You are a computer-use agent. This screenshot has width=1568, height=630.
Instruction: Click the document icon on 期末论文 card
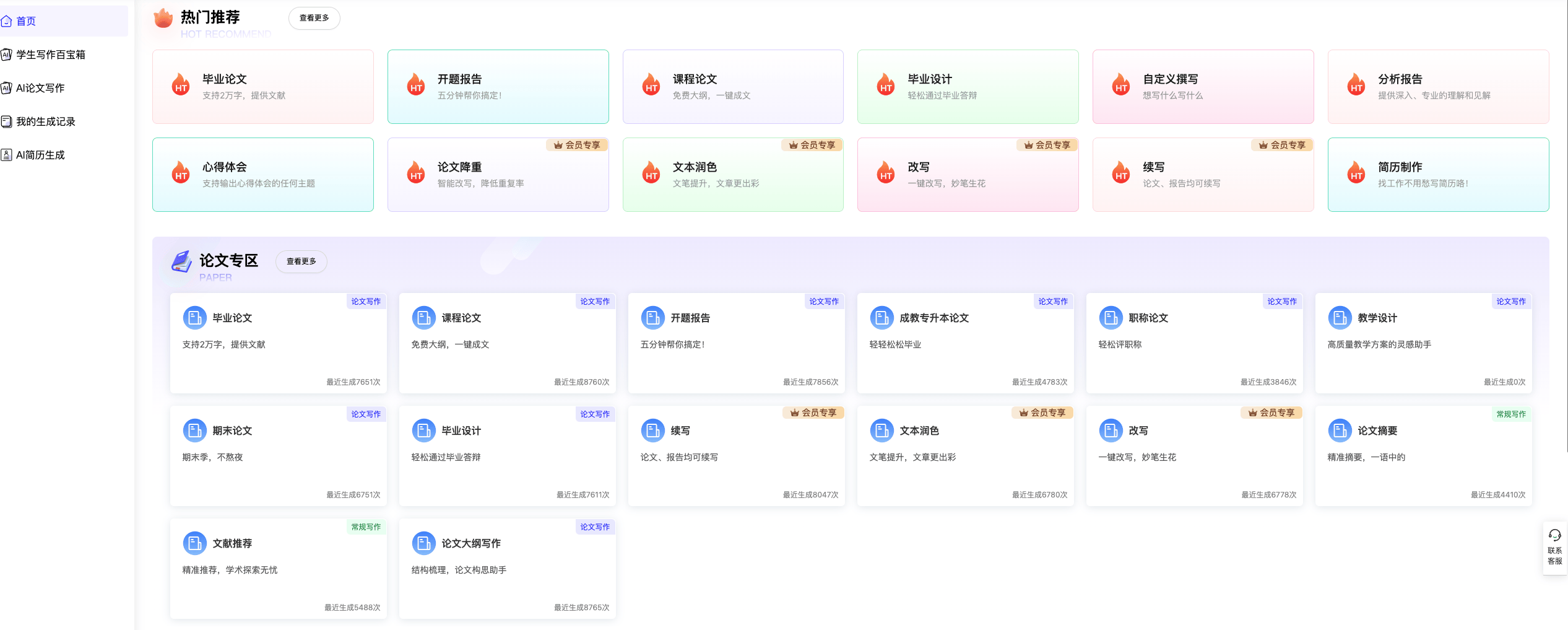click(x=195, y=431)
